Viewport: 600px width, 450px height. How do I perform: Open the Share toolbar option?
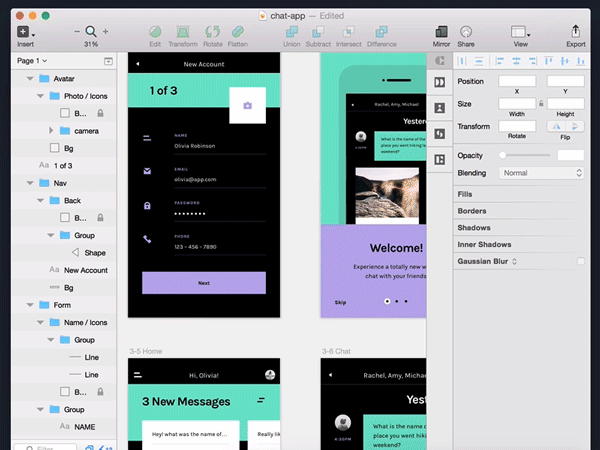pyautogui.click(x=466, y=32)
